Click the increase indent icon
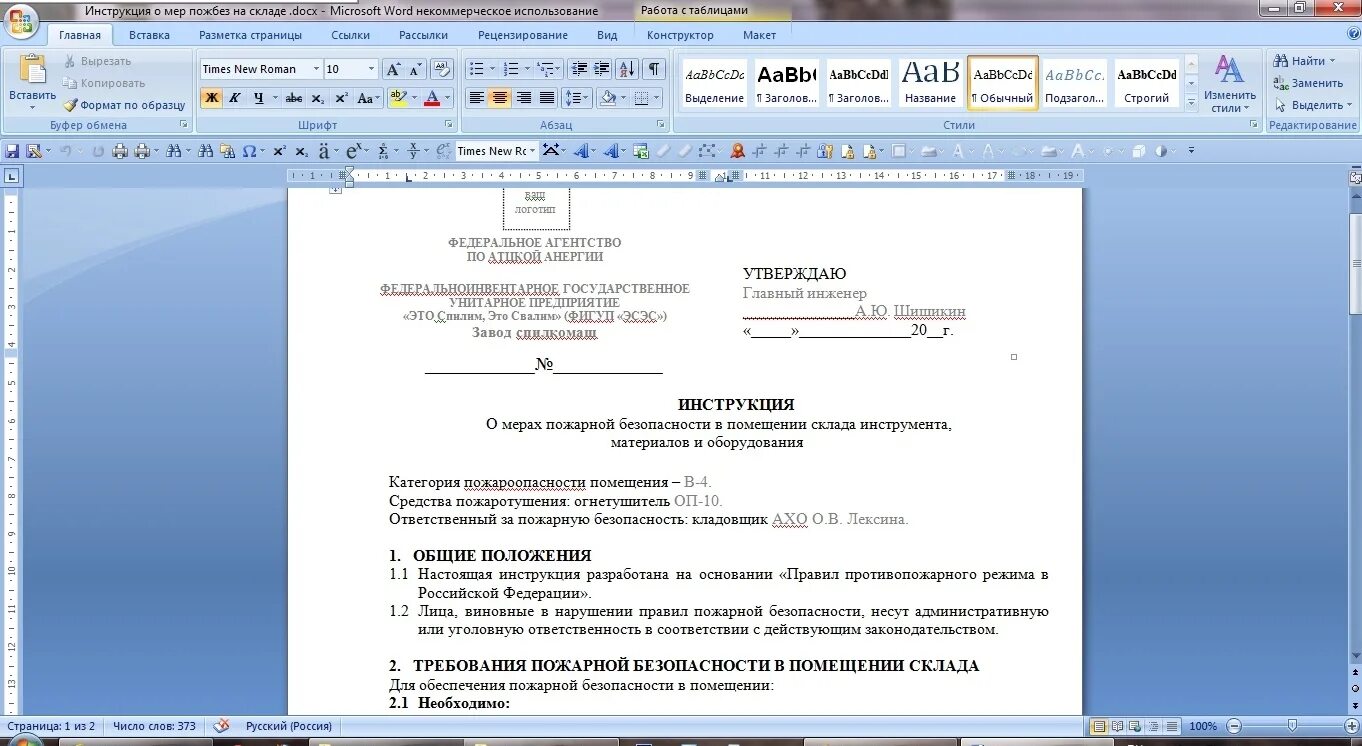The width and height of the screenshot is (1362, 746). click(601, 69)
